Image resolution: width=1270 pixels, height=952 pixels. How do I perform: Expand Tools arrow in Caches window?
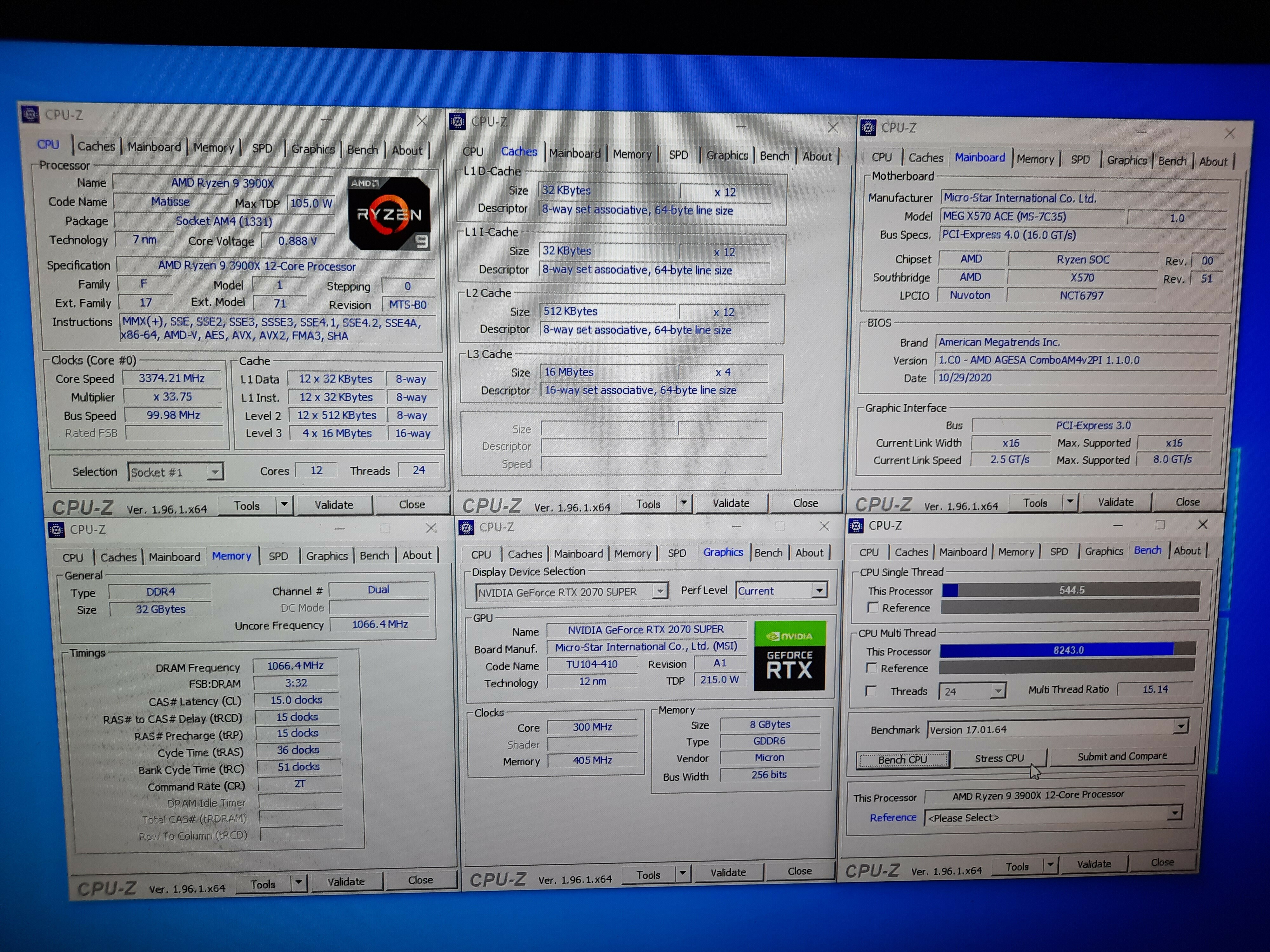coord(683,503)
